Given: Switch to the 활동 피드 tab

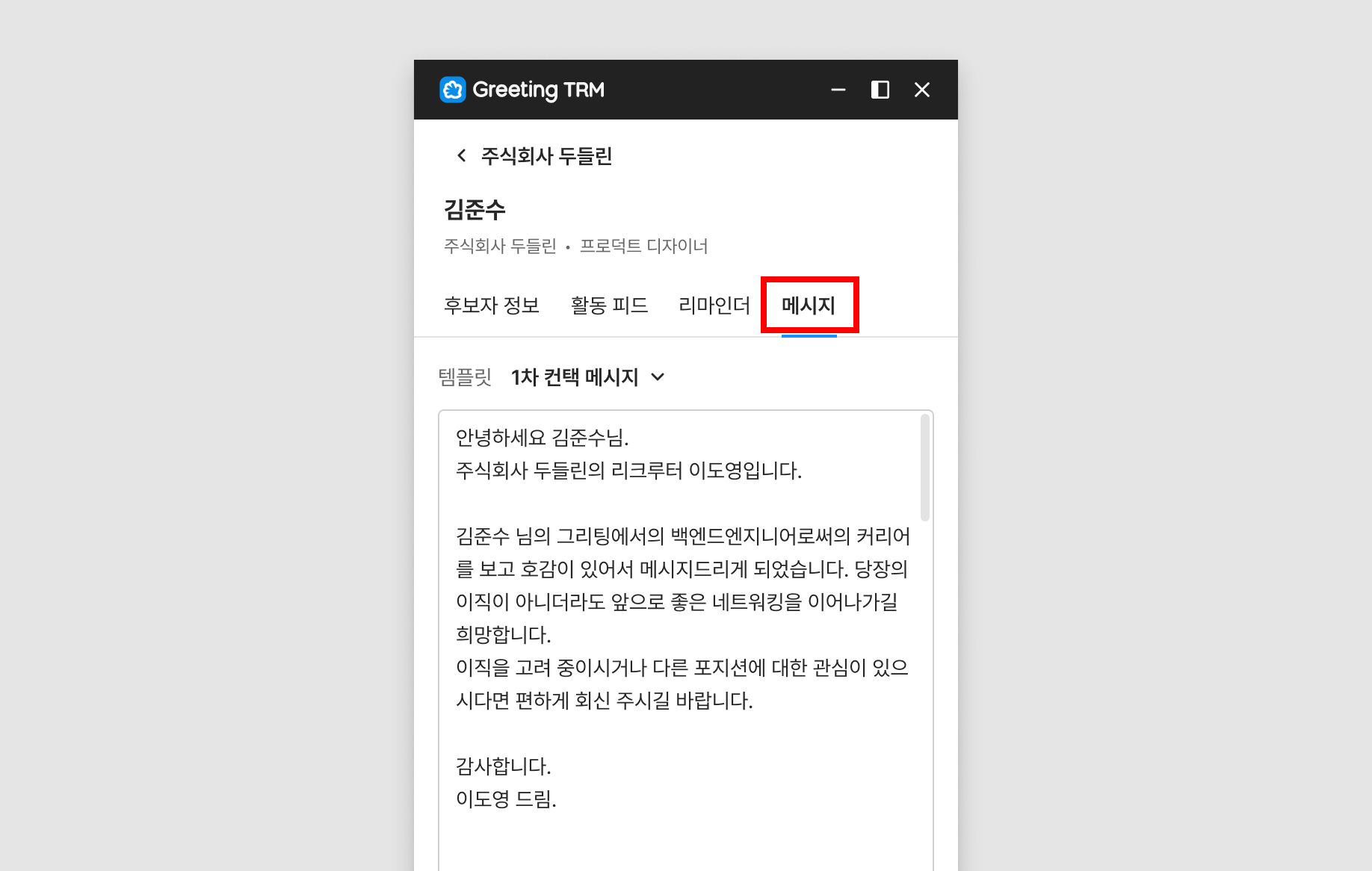Looking at the screenshot, I should [x=609, y=306].
